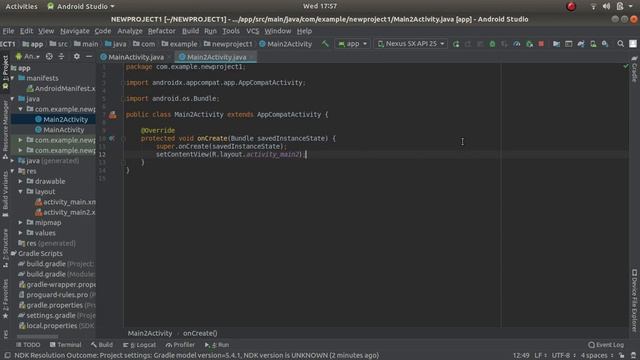The width and height of the screenshot is (640, 360).
Task: Click the override gutter icon at onCreate
Action: tap(112, 138)
